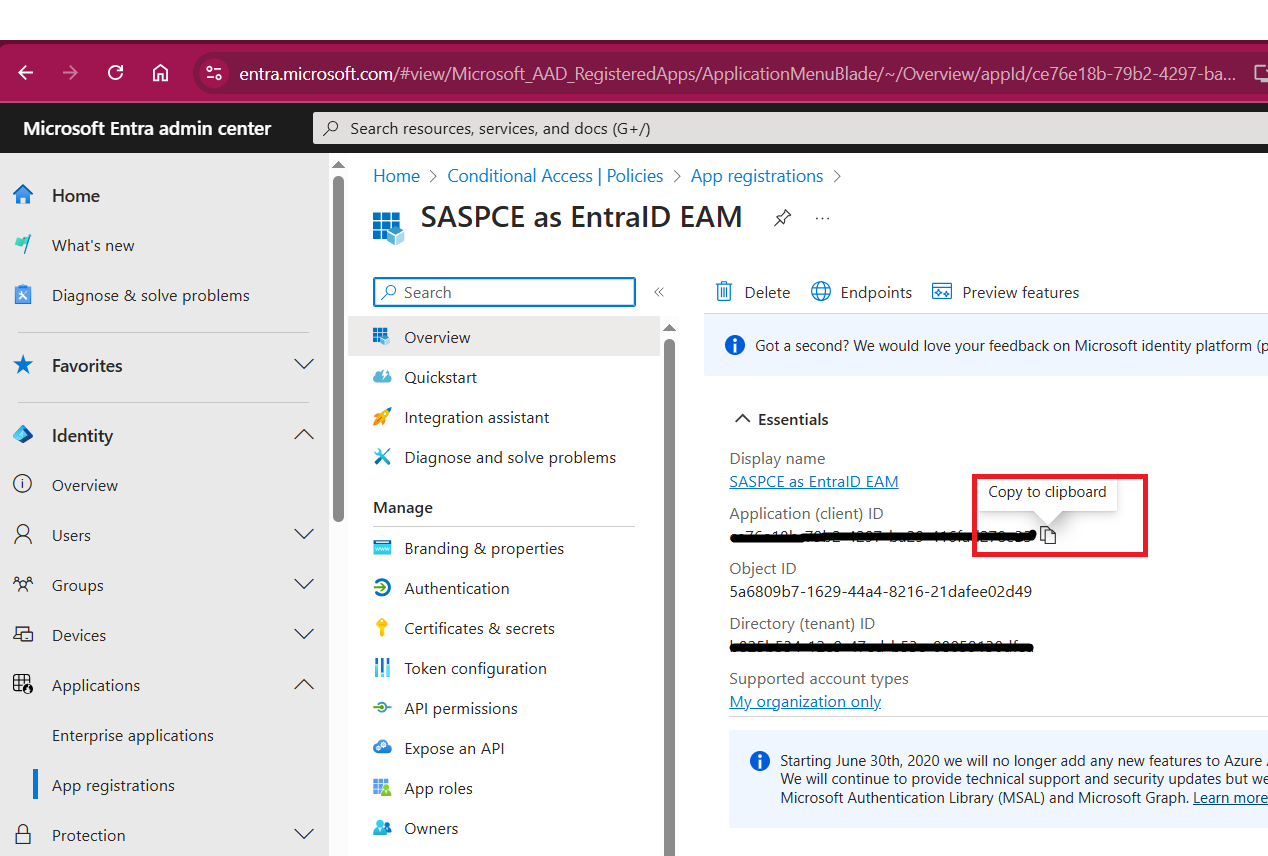
Task: Click the copy to clipboard icon for Application ID
Action: pos(1048,535)
